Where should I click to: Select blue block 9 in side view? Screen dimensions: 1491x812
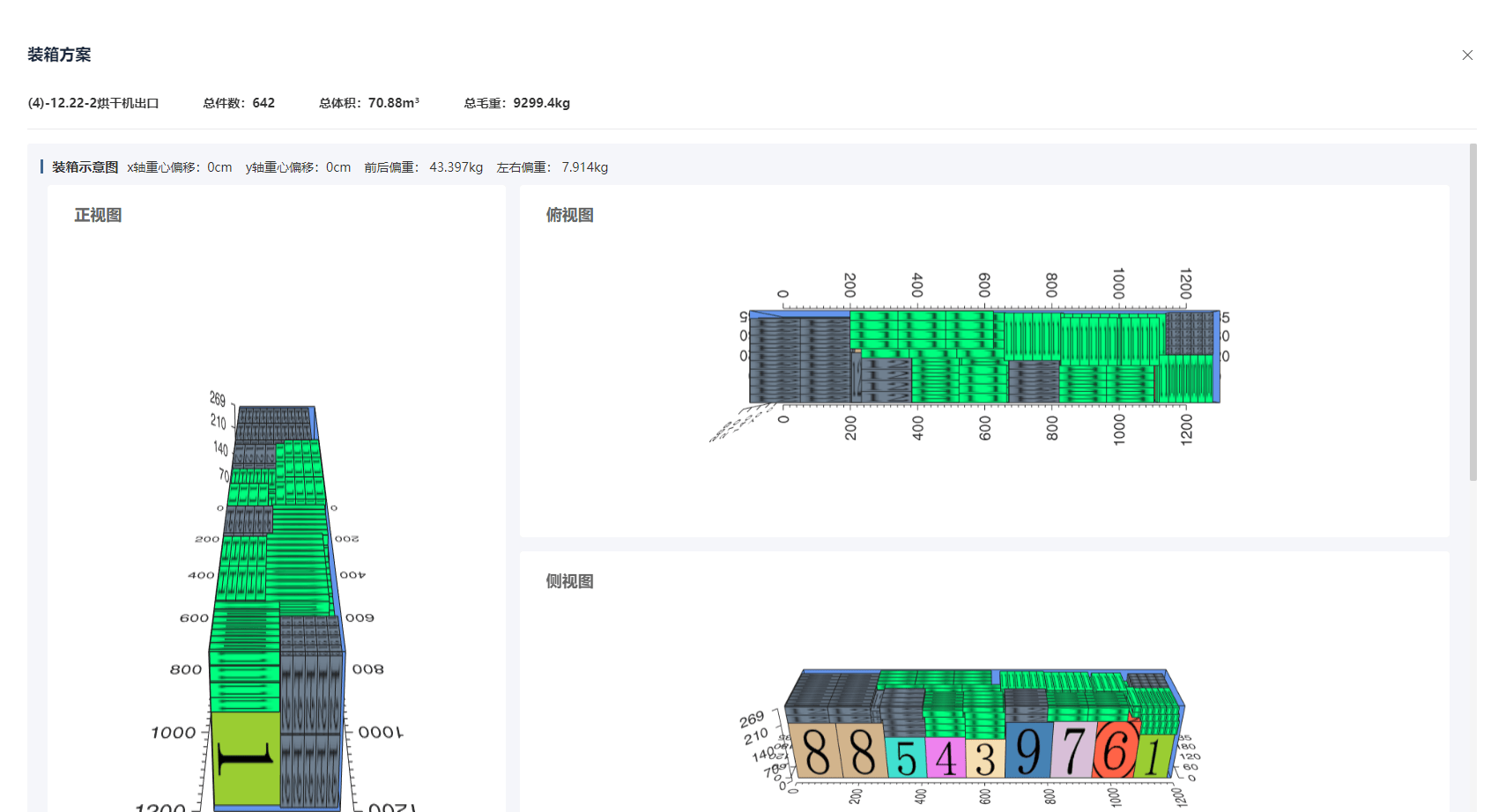pos(1027,752)
